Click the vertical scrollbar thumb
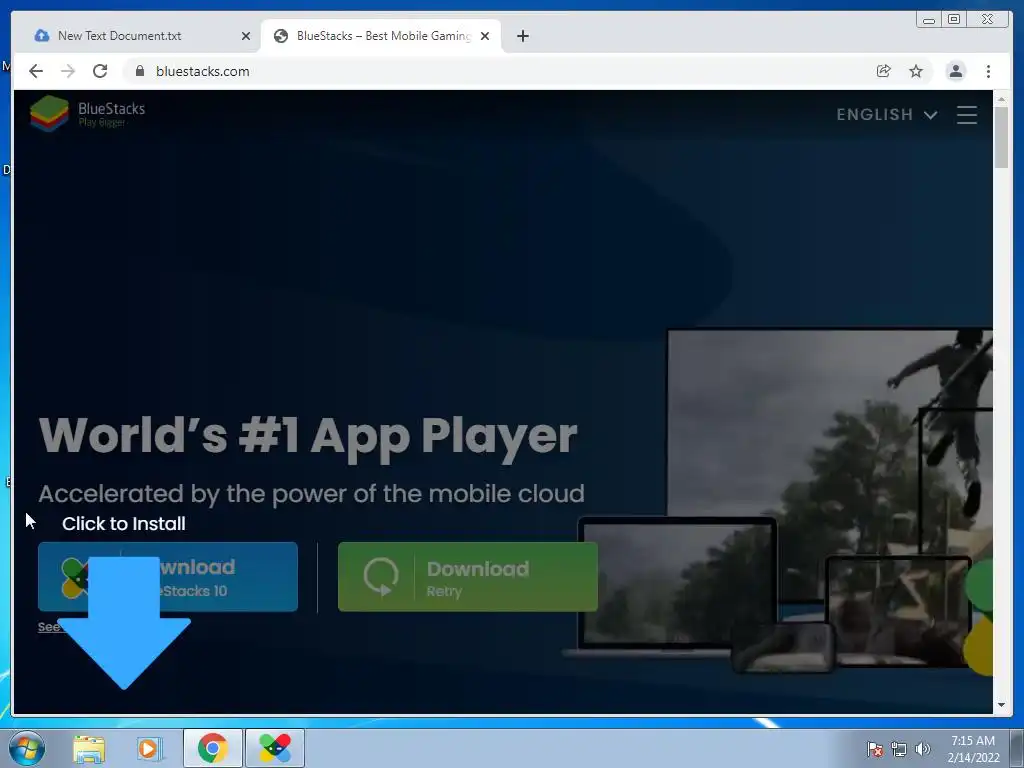This screenshot has width=1024, height=768. (1001, 138)
